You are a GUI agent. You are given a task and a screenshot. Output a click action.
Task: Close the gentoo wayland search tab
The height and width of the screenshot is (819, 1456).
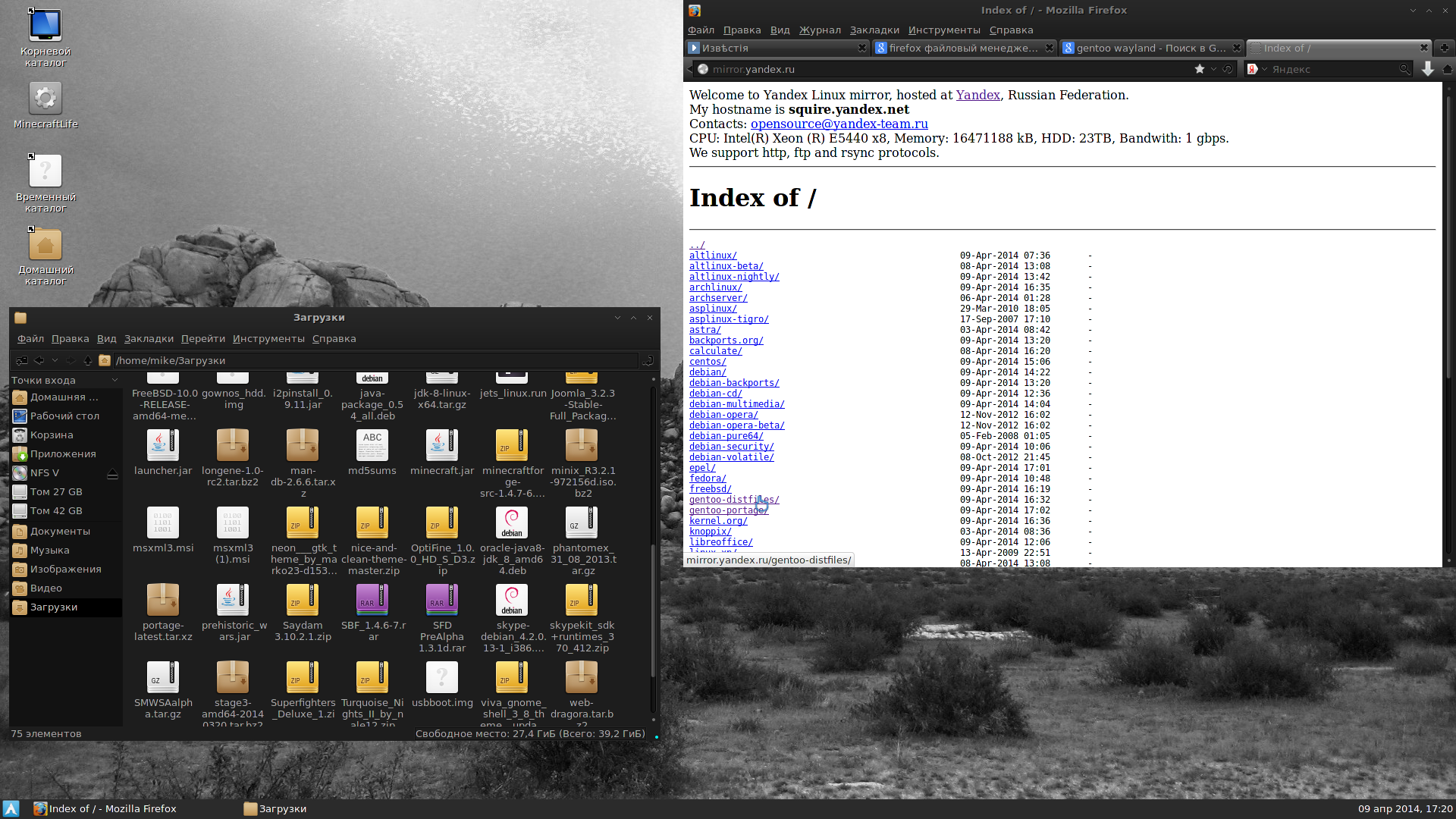click(1237, 48)
